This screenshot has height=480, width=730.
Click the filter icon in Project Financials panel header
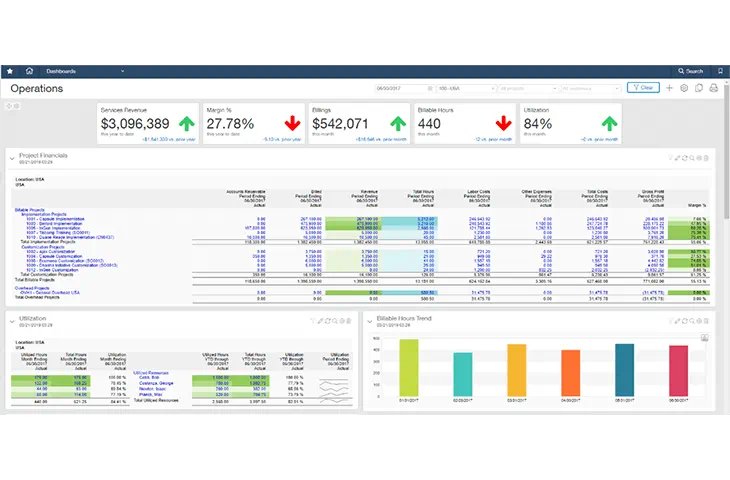click(671, 158)
